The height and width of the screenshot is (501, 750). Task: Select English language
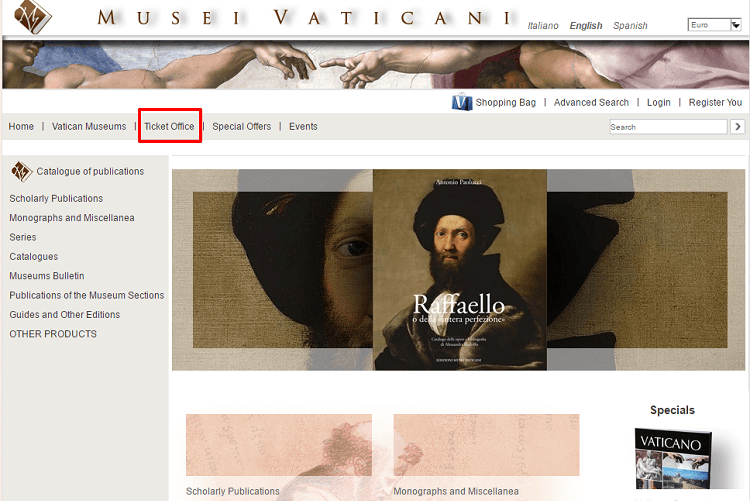[585, 26]
